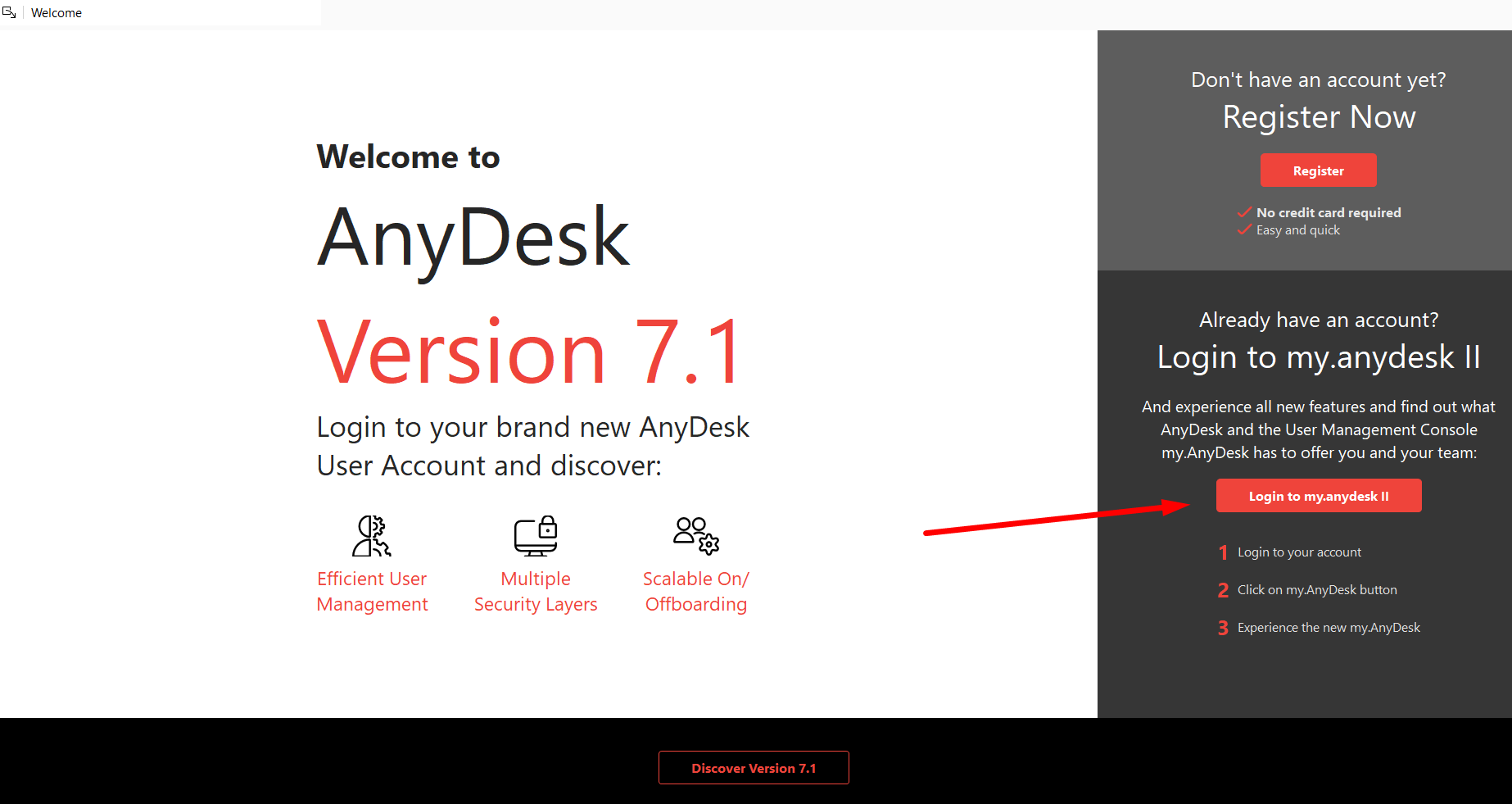This screenshot has height=804, width=1512.
Task: Switch to the Welcome tab
Action: tap(57, 13)
